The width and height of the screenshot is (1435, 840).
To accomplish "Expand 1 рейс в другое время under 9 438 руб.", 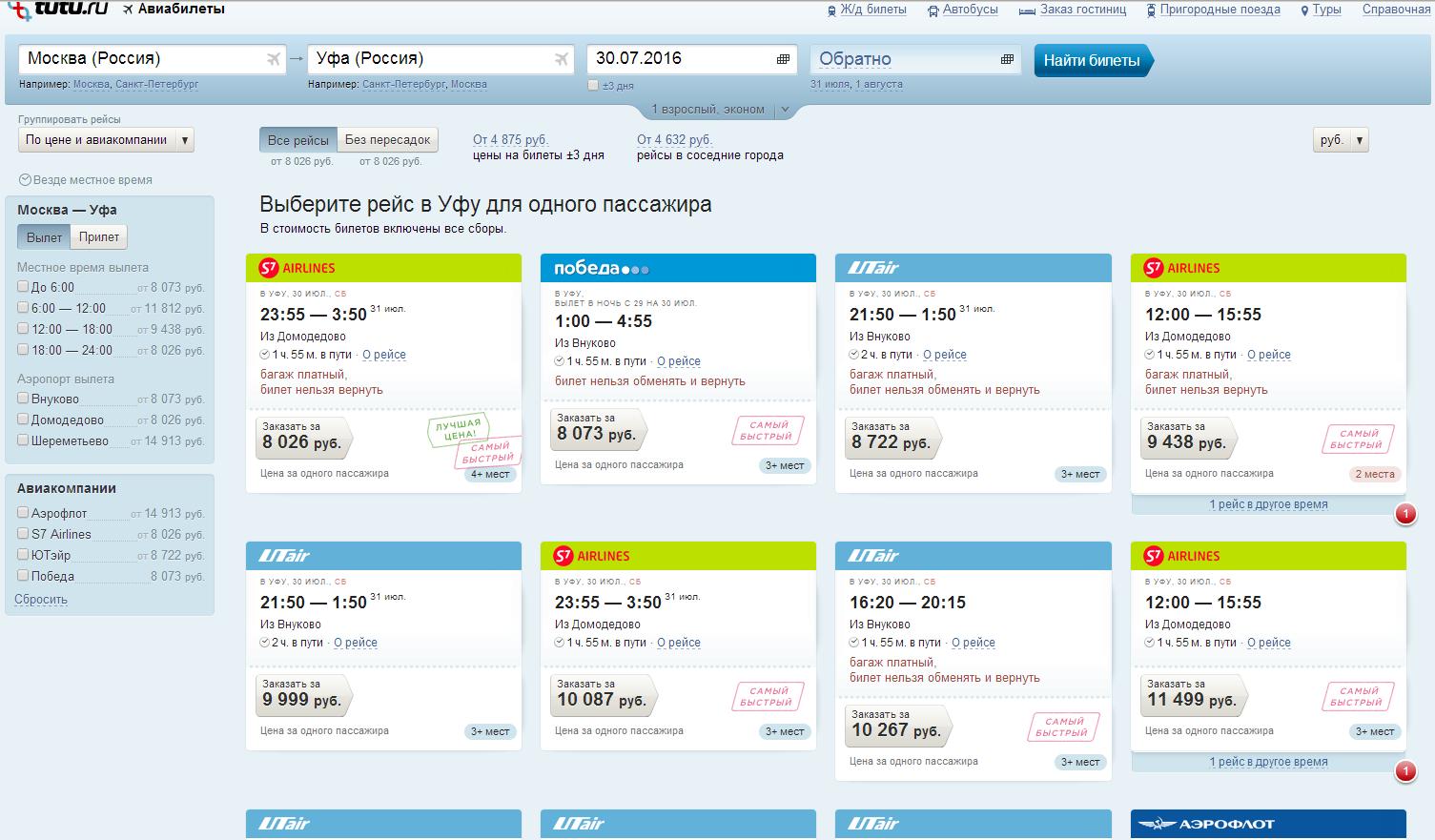I will 1268,504.
